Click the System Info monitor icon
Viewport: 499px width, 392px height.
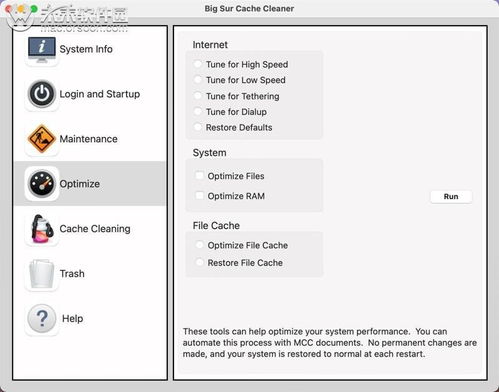(42, 49)
